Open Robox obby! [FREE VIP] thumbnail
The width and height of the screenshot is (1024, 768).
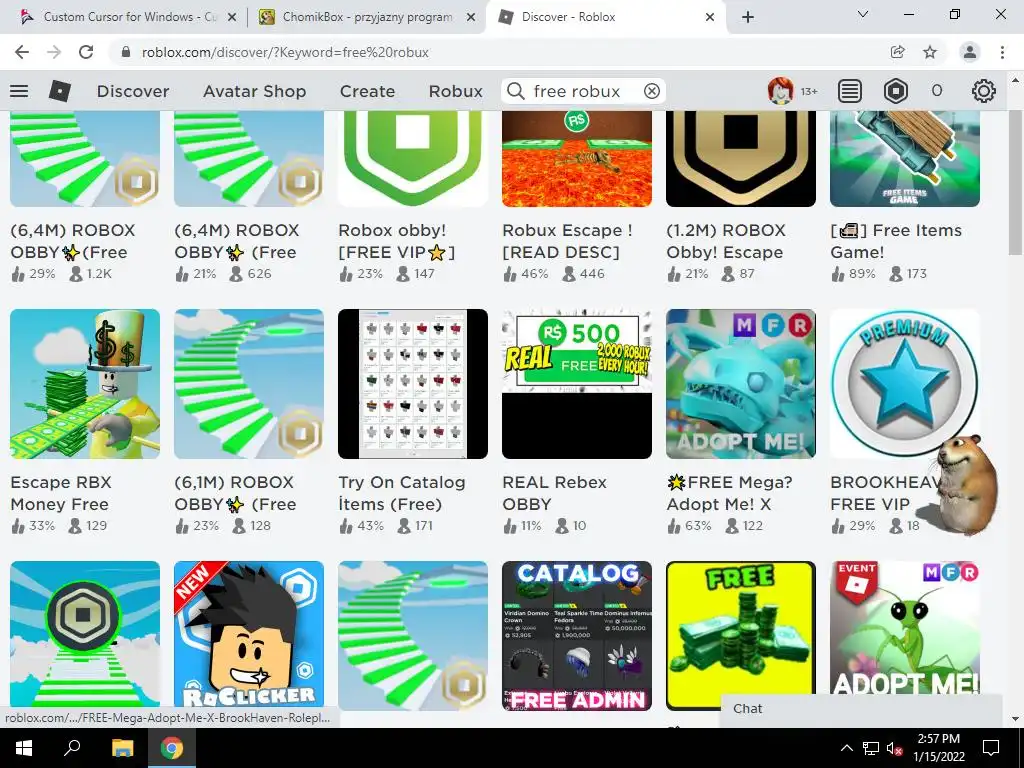point(413,159)
